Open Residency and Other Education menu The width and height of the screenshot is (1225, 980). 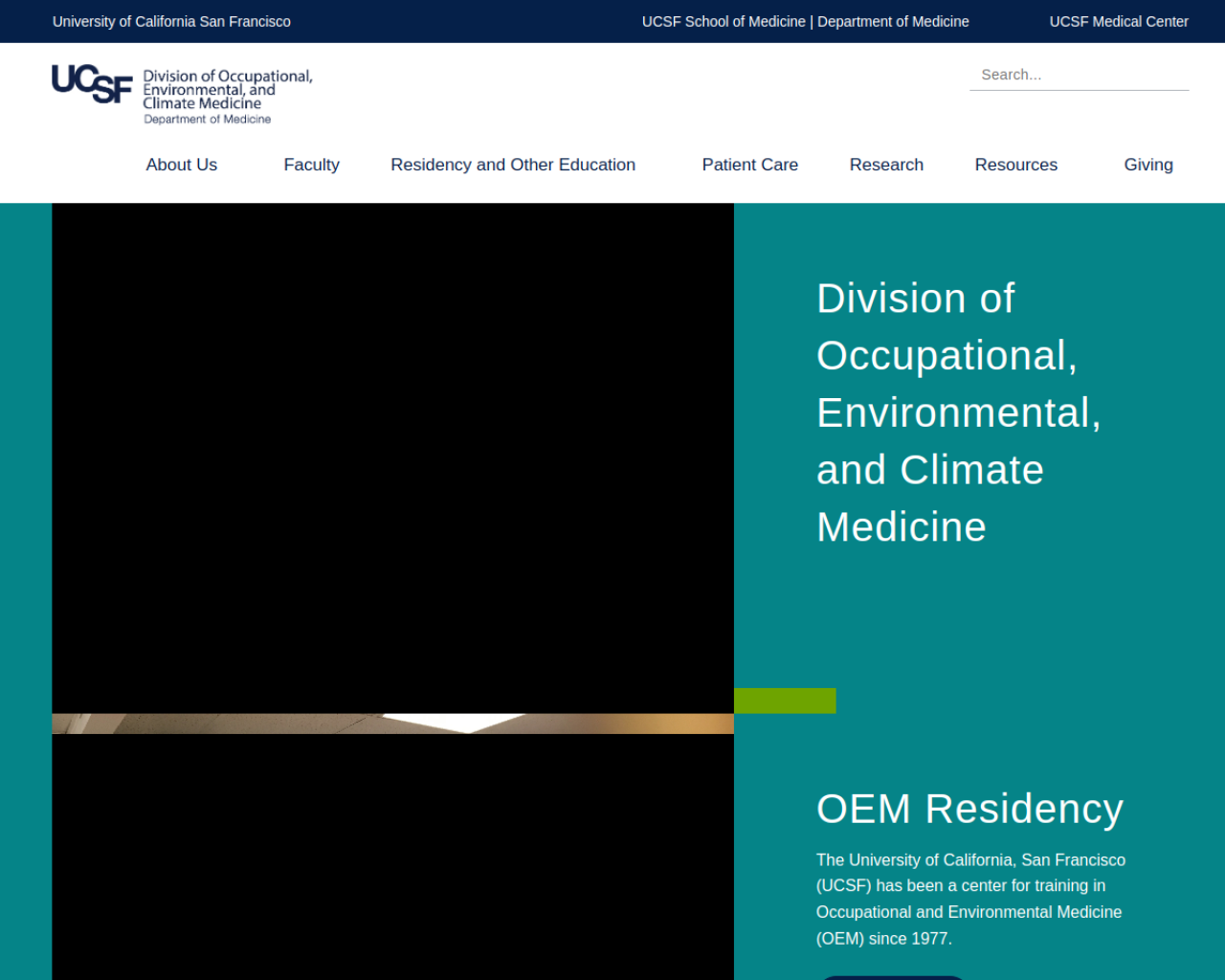(513, 165)
